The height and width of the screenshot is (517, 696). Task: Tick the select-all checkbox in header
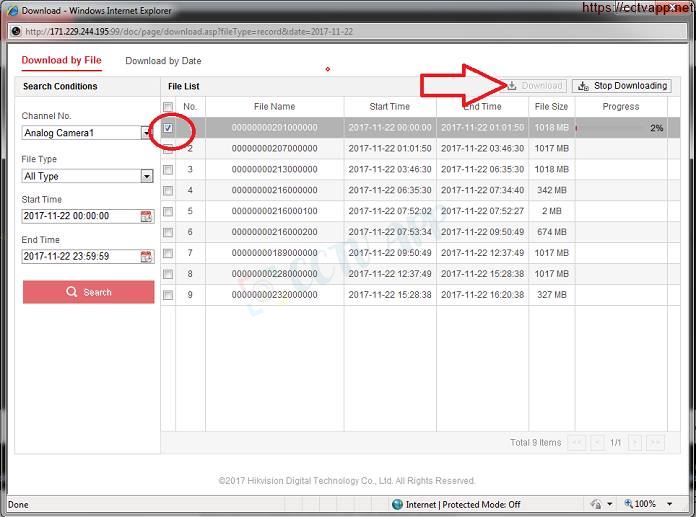coord(168,107)
